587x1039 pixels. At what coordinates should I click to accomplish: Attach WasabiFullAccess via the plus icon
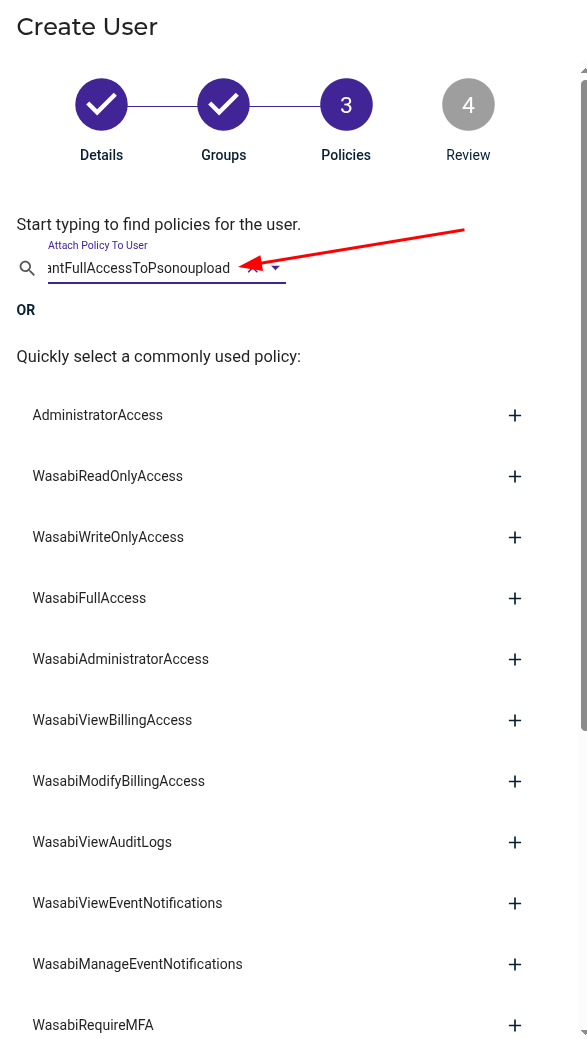515,598
